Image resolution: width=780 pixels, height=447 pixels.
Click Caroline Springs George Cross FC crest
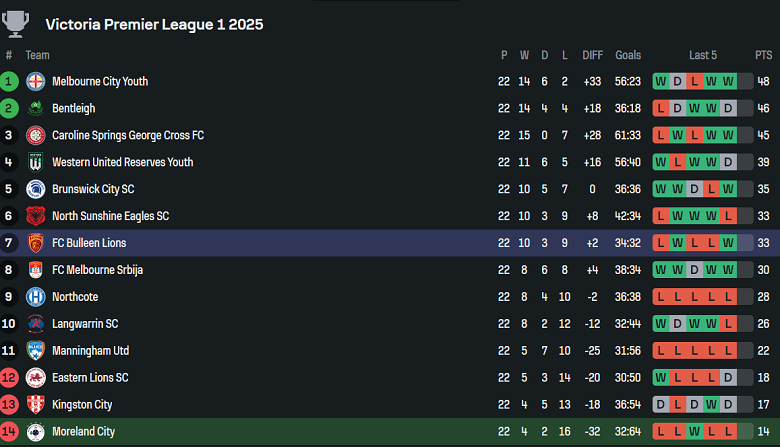36,135
